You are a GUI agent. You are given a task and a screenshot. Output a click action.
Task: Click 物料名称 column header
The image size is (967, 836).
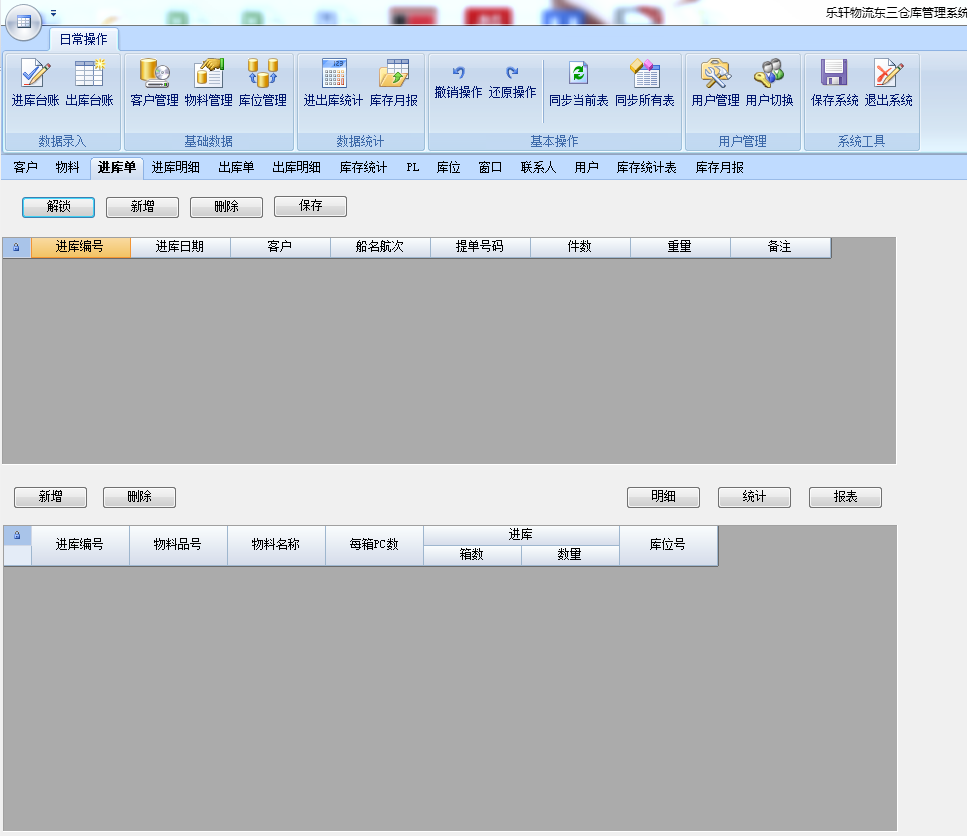tap(276, 545)
